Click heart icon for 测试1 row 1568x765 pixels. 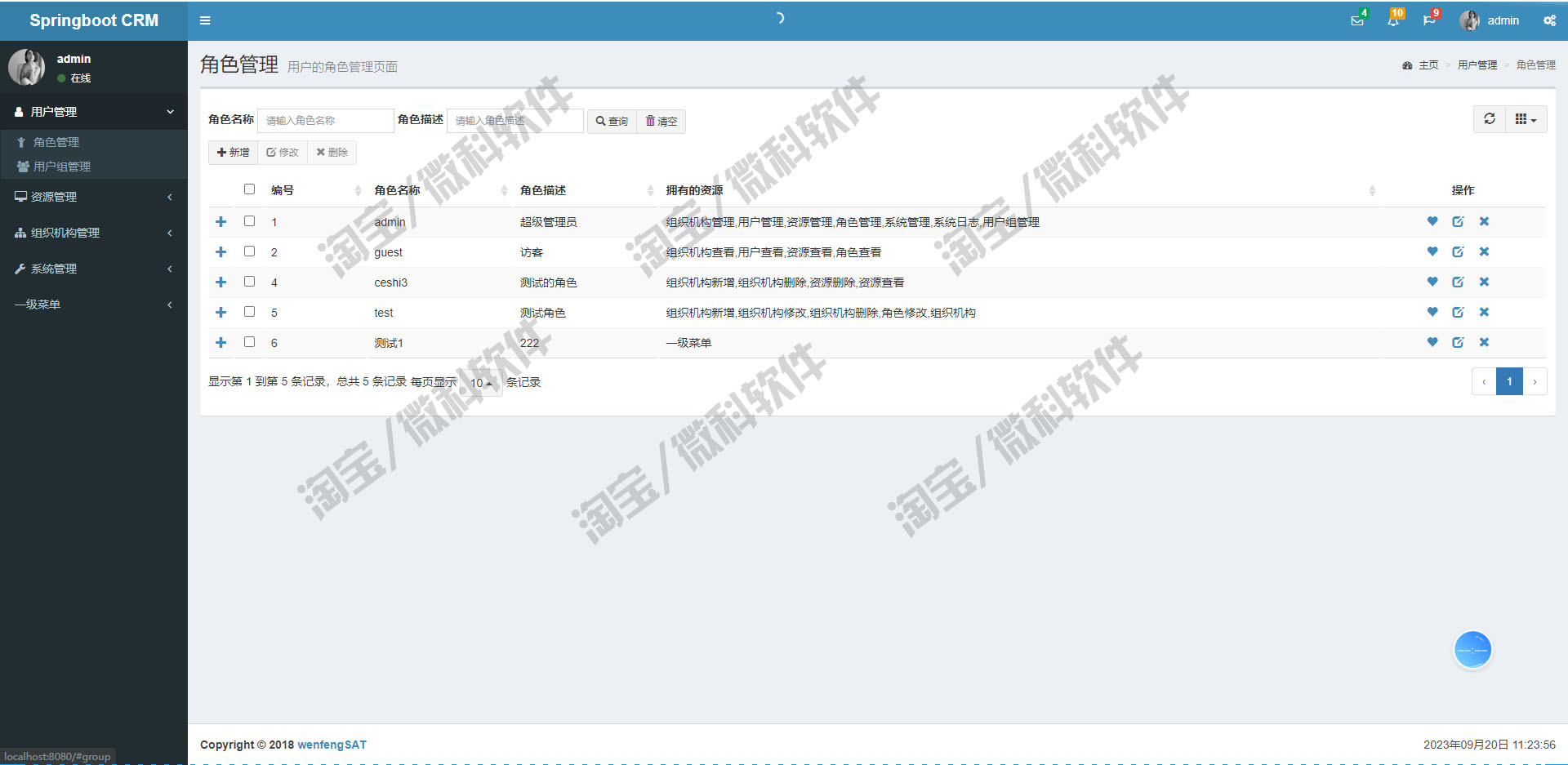click(x=1432, y=342)
